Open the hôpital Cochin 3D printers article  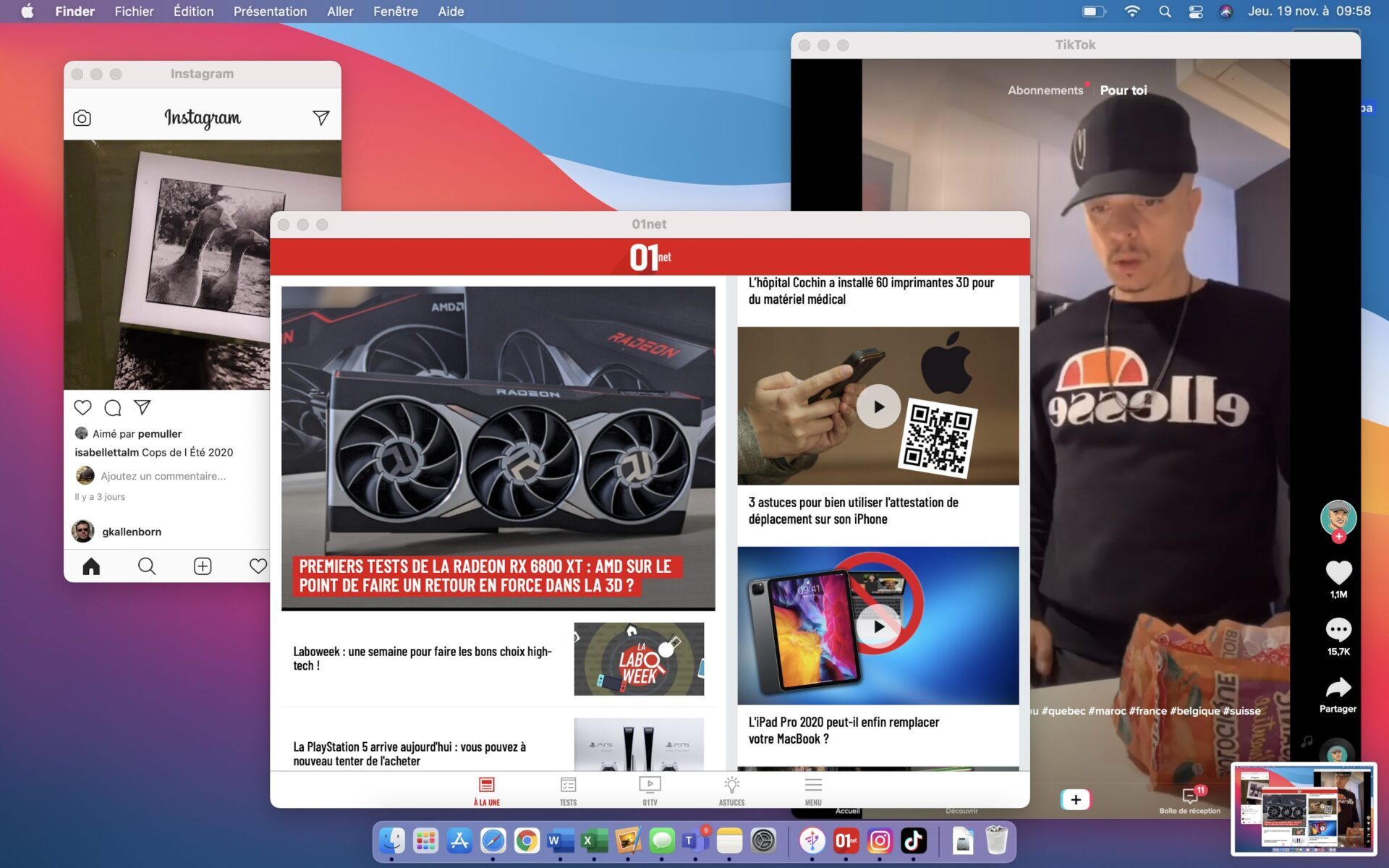click(x=871, y=291)
